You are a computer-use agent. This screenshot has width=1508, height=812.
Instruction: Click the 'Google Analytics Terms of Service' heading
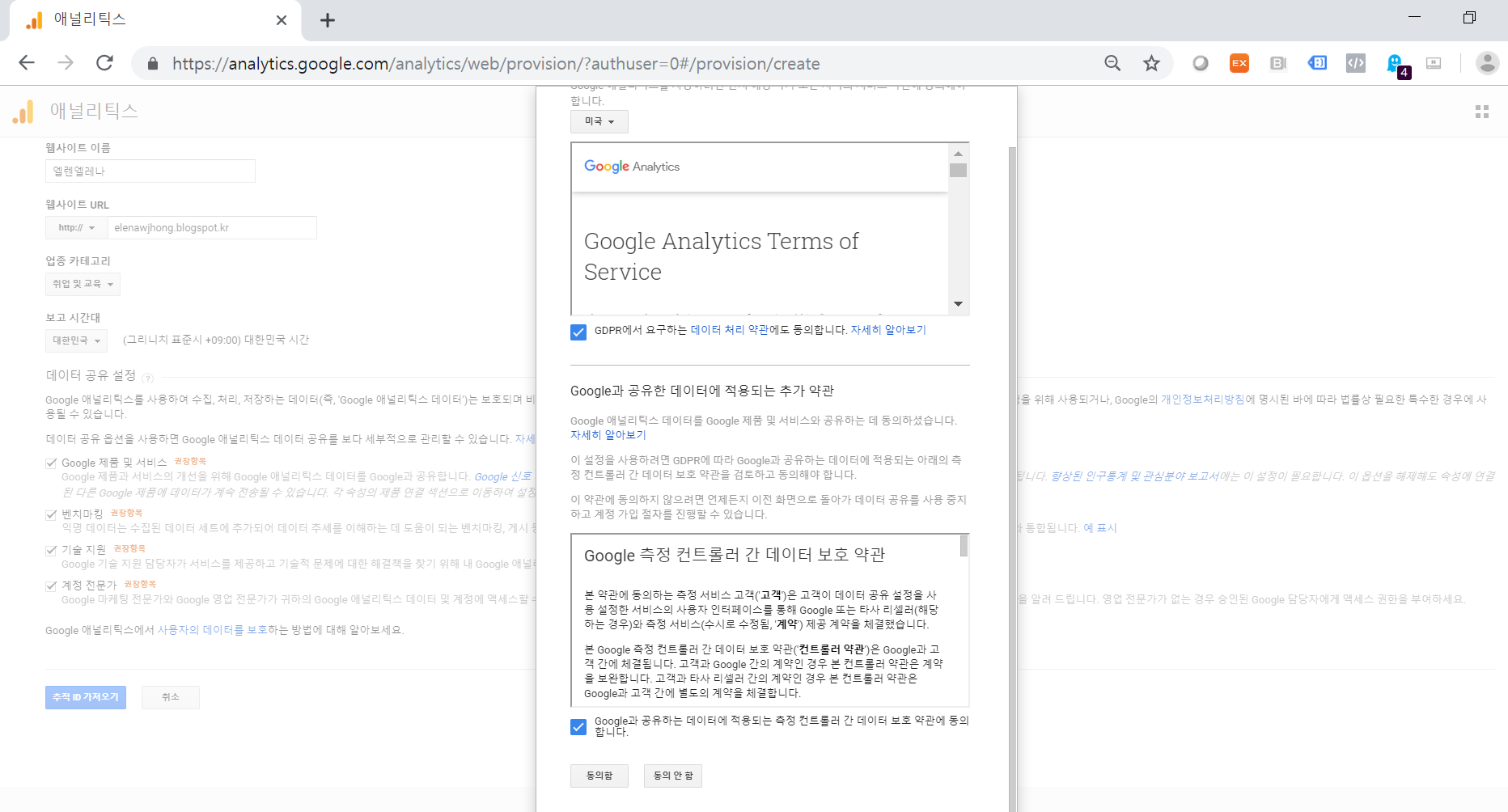(722, 256)
